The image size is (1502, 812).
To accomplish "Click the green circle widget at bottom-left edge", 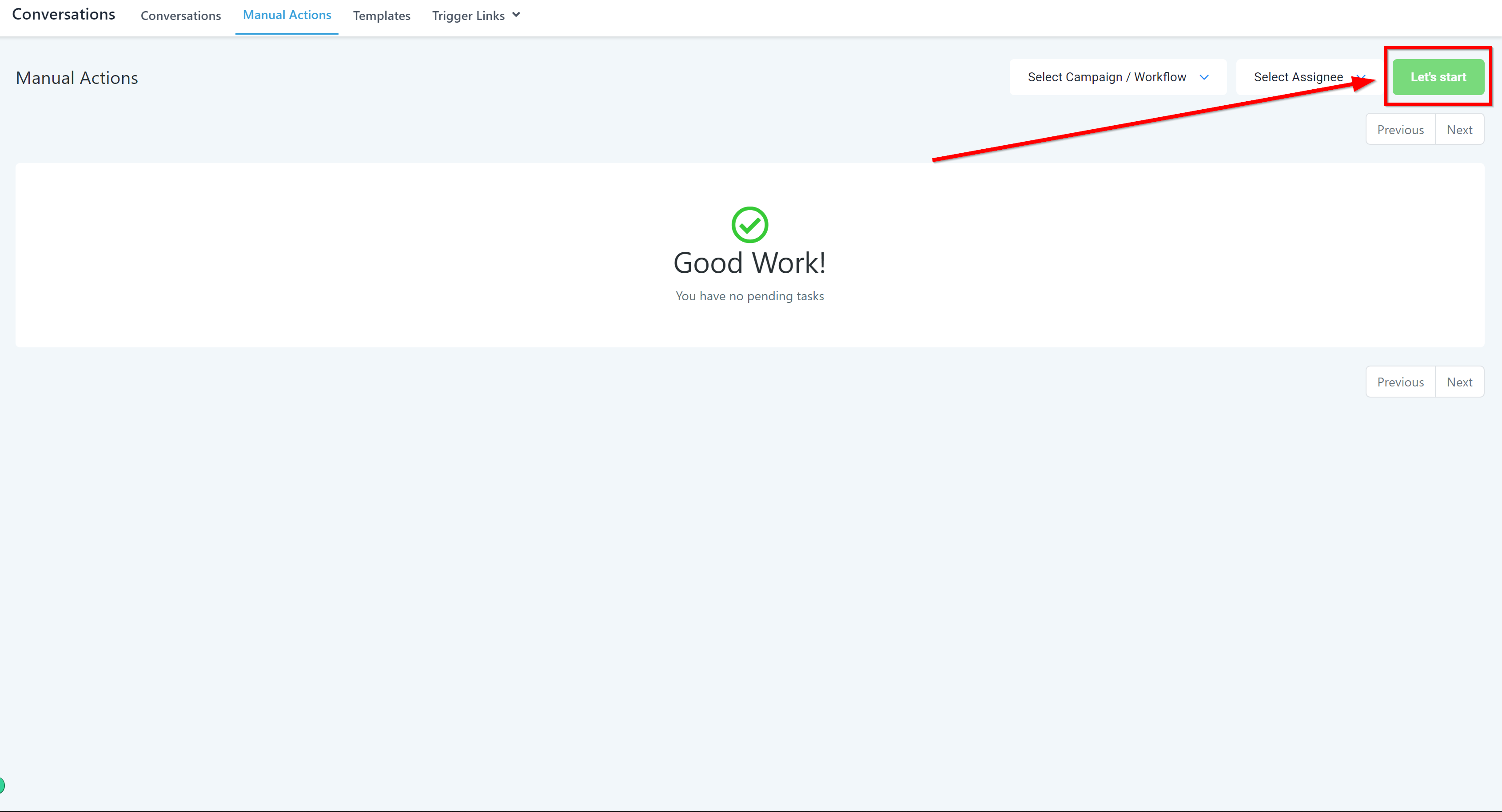I will tap(2, 785).
